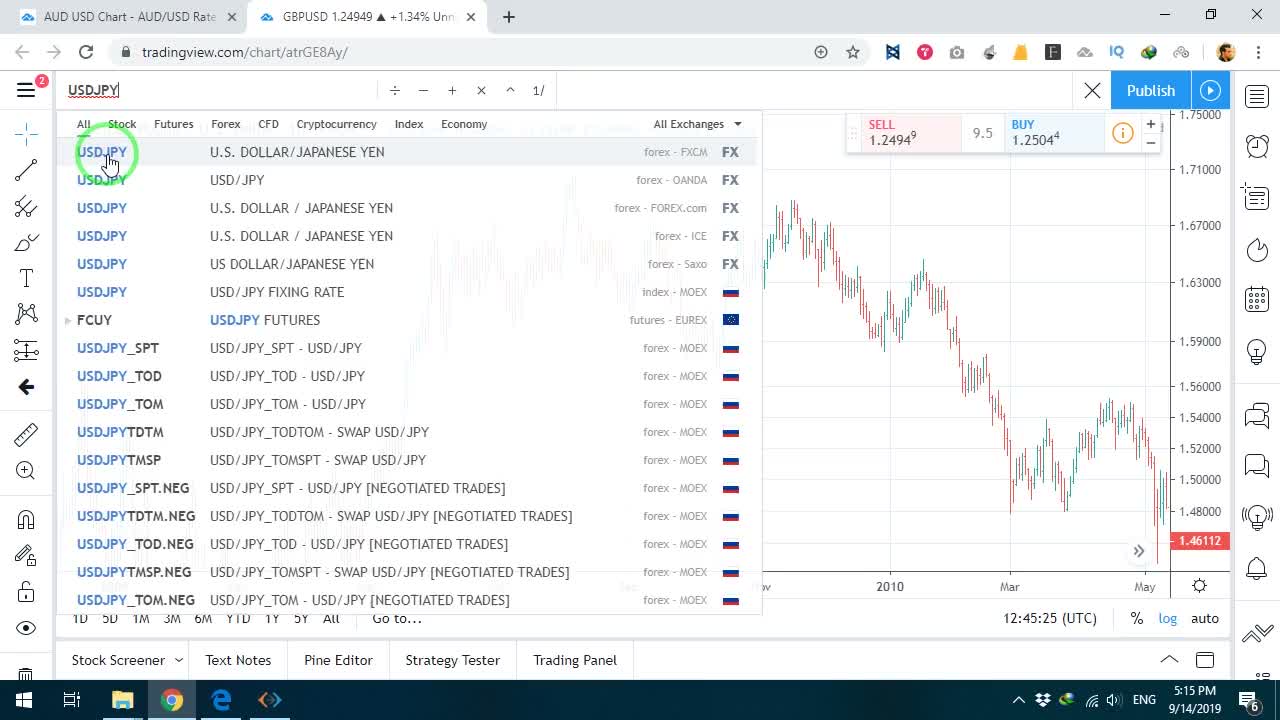
Task: Filter symbol results by Cryptocurrency
Action: click(x=336, y=124)
